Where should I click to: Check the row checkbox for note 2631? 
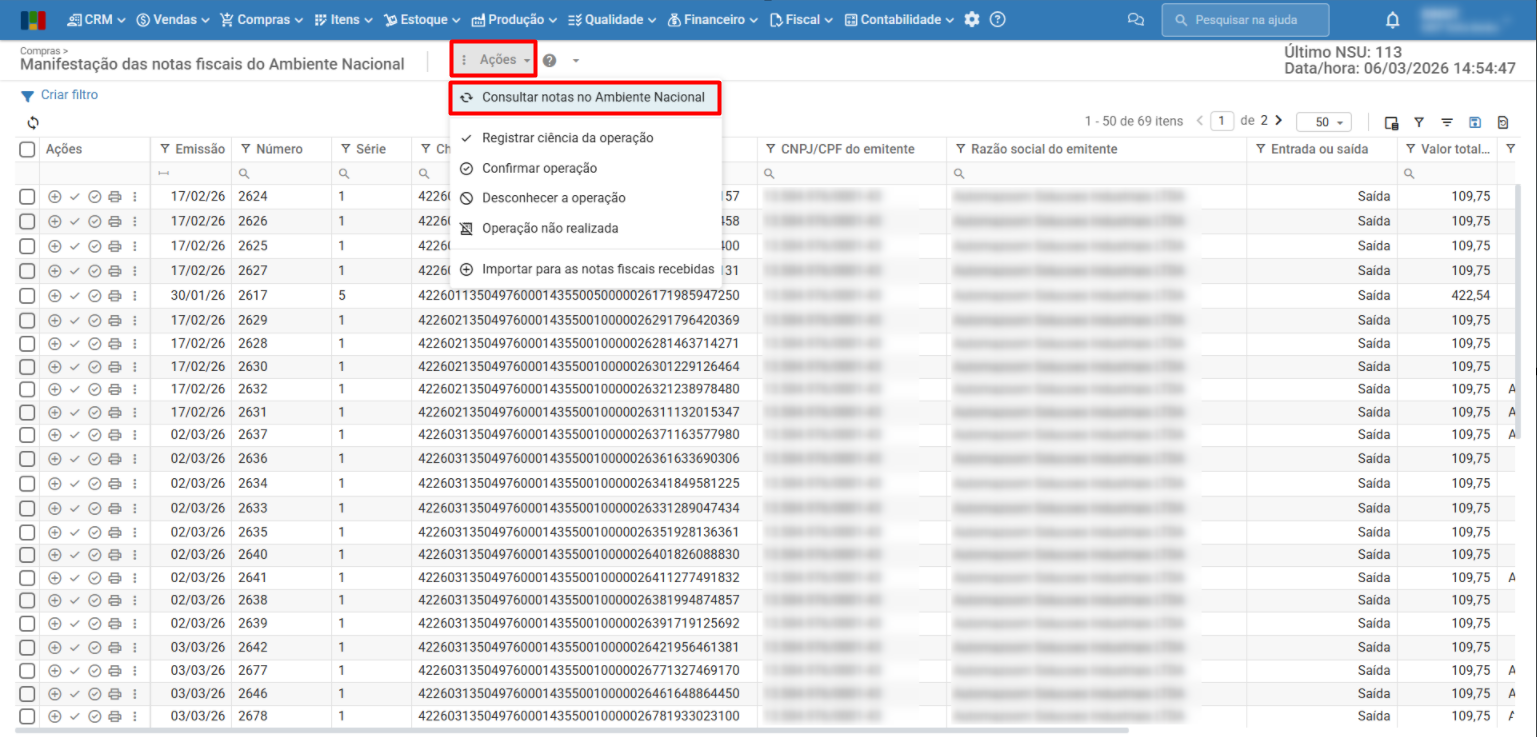pyautogui.click(x=27, y=412)
